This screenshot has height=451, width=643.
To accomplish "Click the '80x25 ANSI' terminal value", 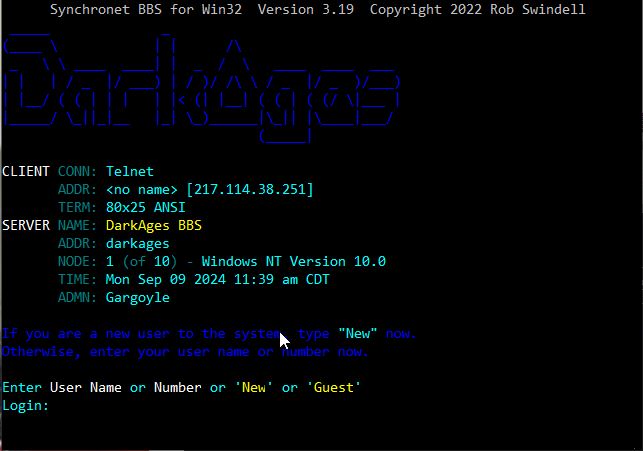I will [146, 207].
